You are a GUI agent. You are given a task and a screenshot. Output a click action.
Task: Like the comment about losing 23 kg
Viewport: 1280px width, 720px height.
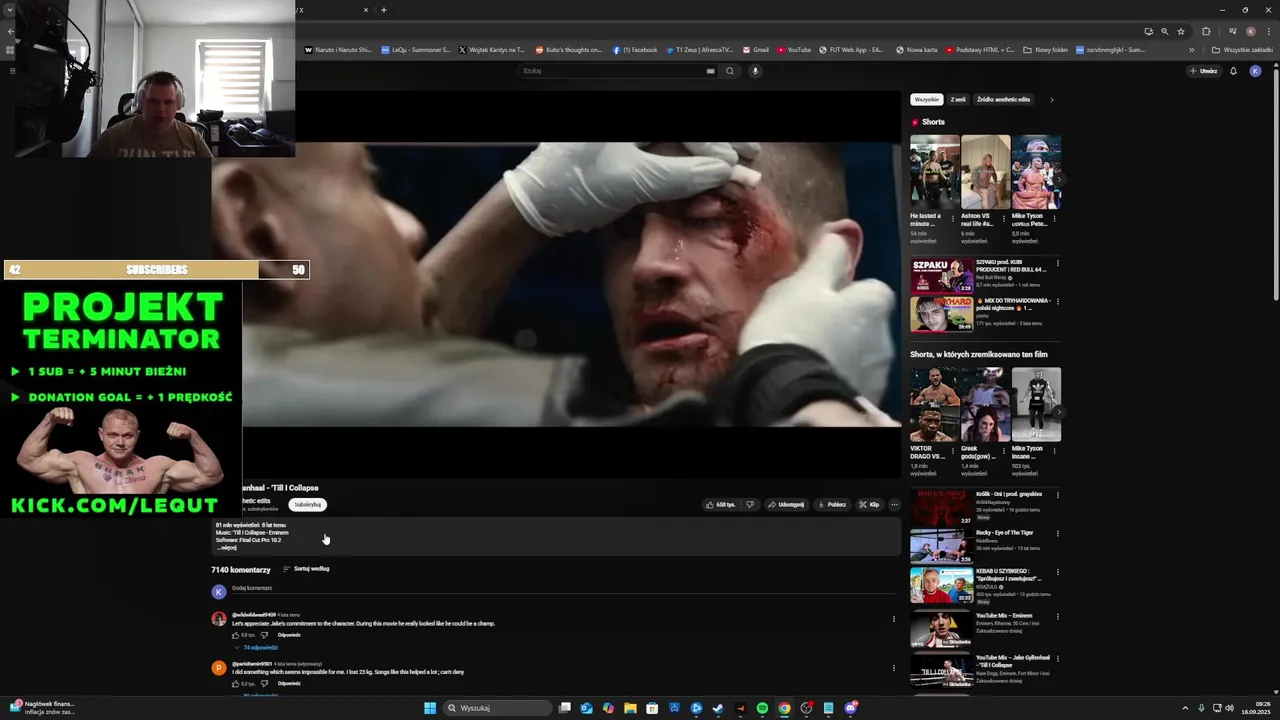[236, 684]
